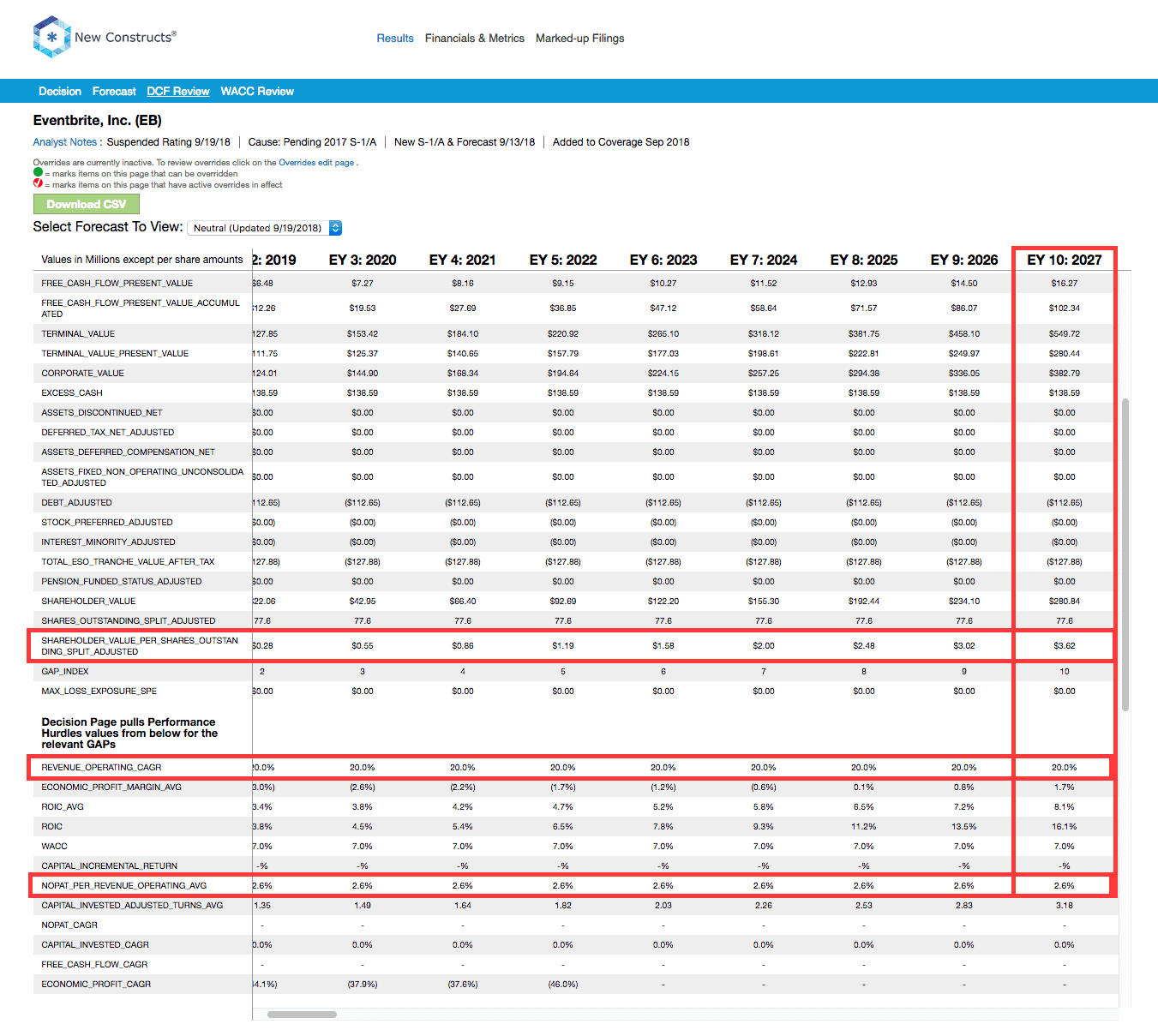The width and height of the screenshot is (1158, 1036).
Task: Click the $280.84 shareholder value cell
Action: (x=1065, y=602)
